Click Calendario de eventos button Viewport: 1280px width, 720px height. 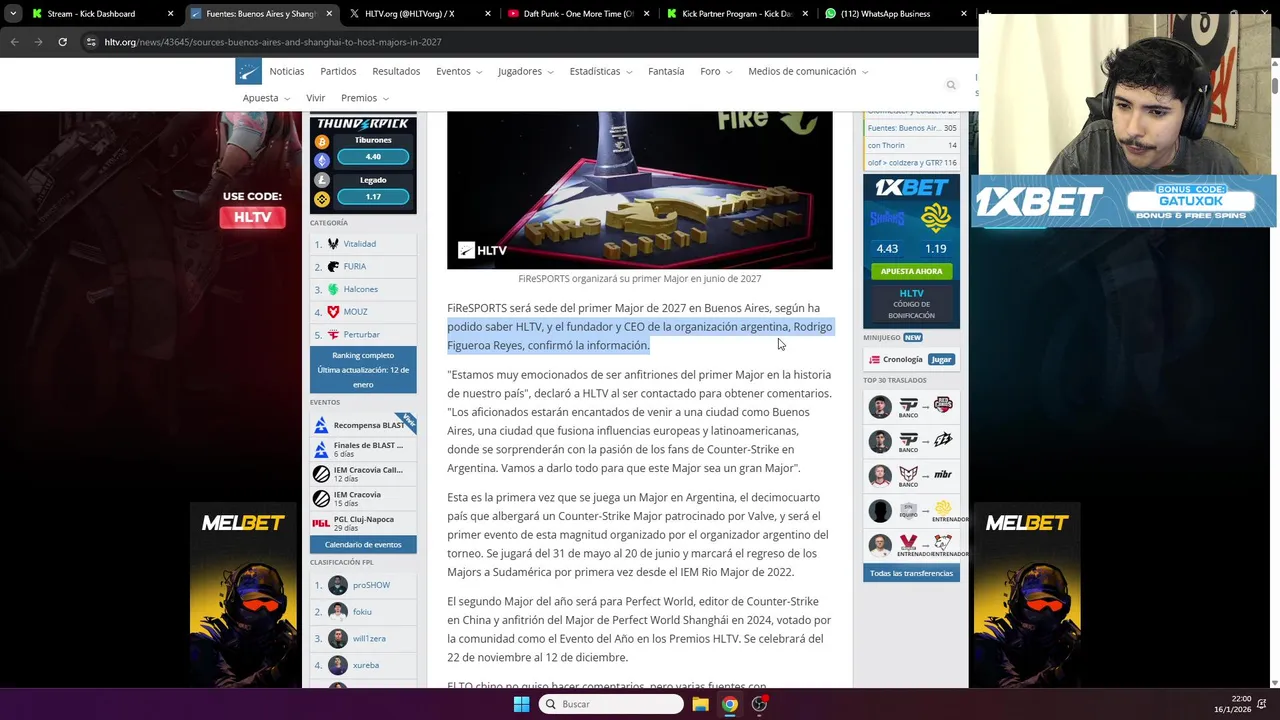(x=363, y=545)
